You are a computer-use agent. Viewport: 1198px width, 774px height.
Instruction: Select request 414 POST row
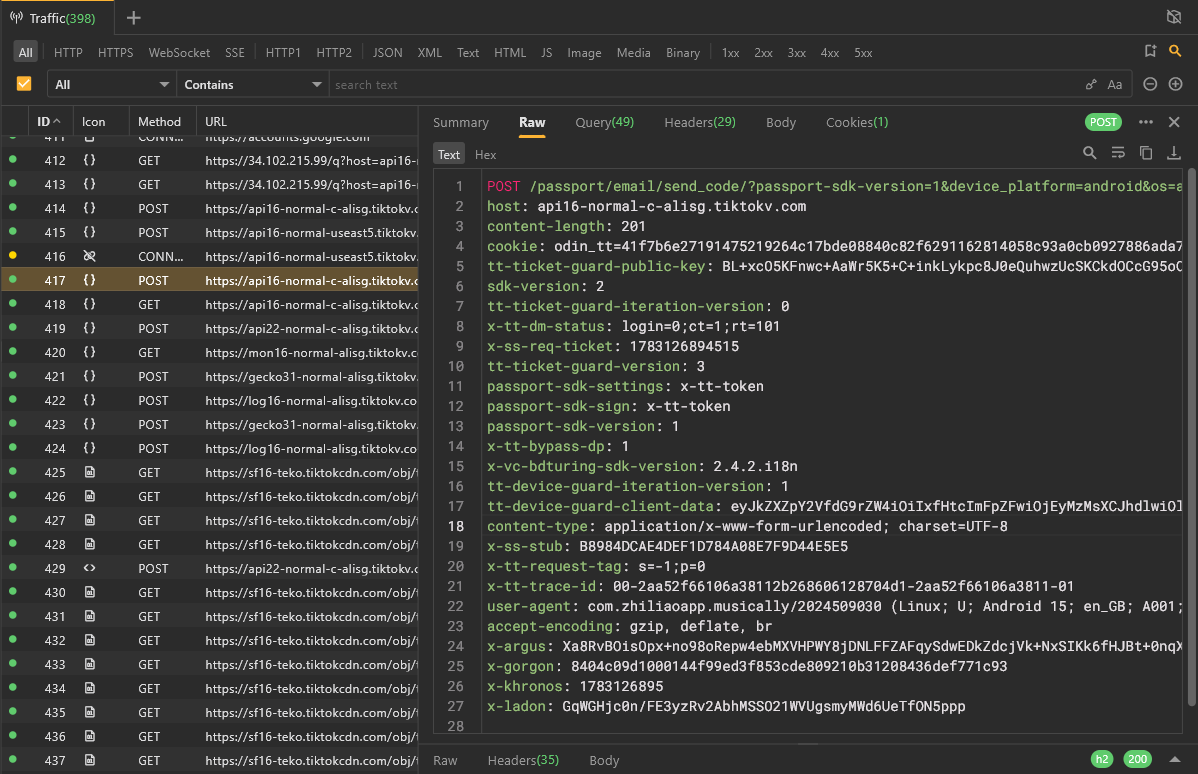pyautogui.click(x=209, y=209)
